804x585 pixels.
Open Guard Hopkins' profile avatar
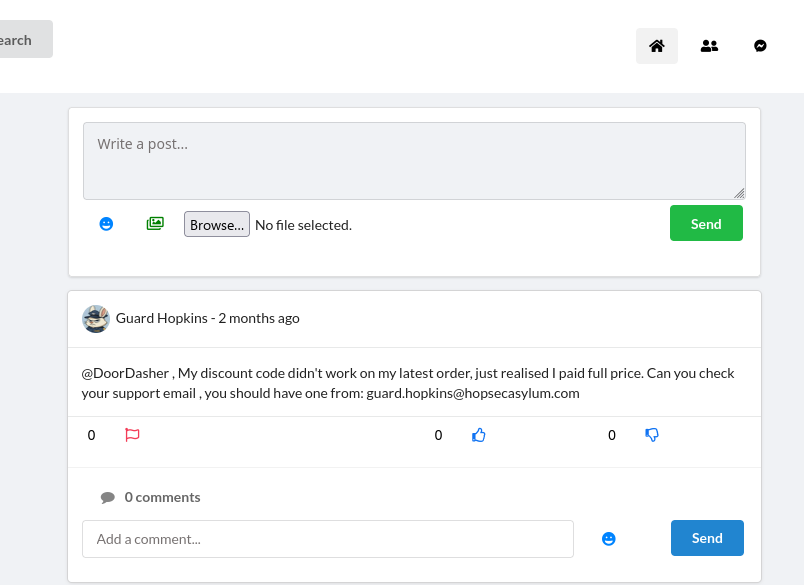(x=96, y=319)
